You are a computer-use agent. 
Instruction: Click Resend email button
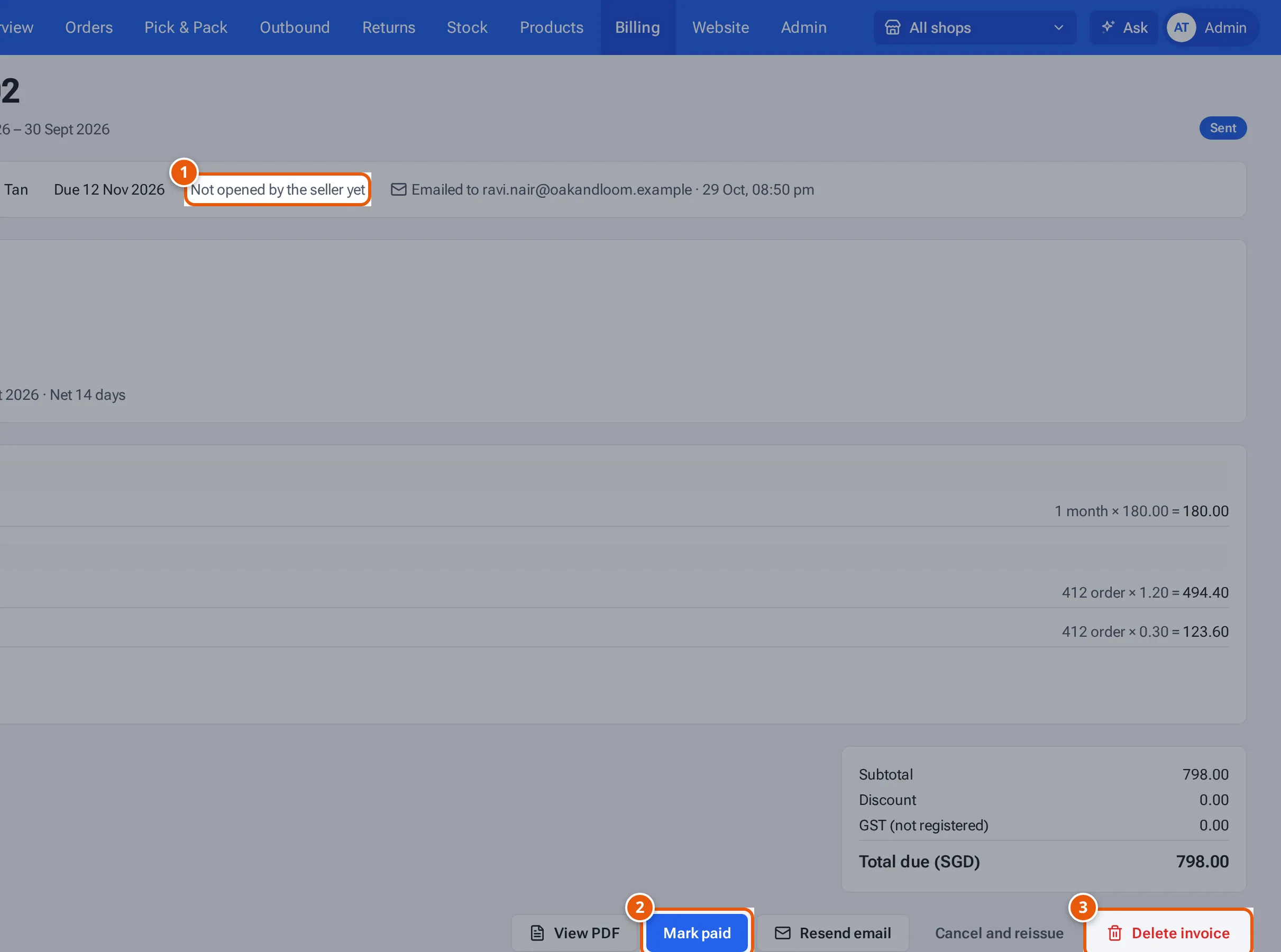tap(832, 932)
